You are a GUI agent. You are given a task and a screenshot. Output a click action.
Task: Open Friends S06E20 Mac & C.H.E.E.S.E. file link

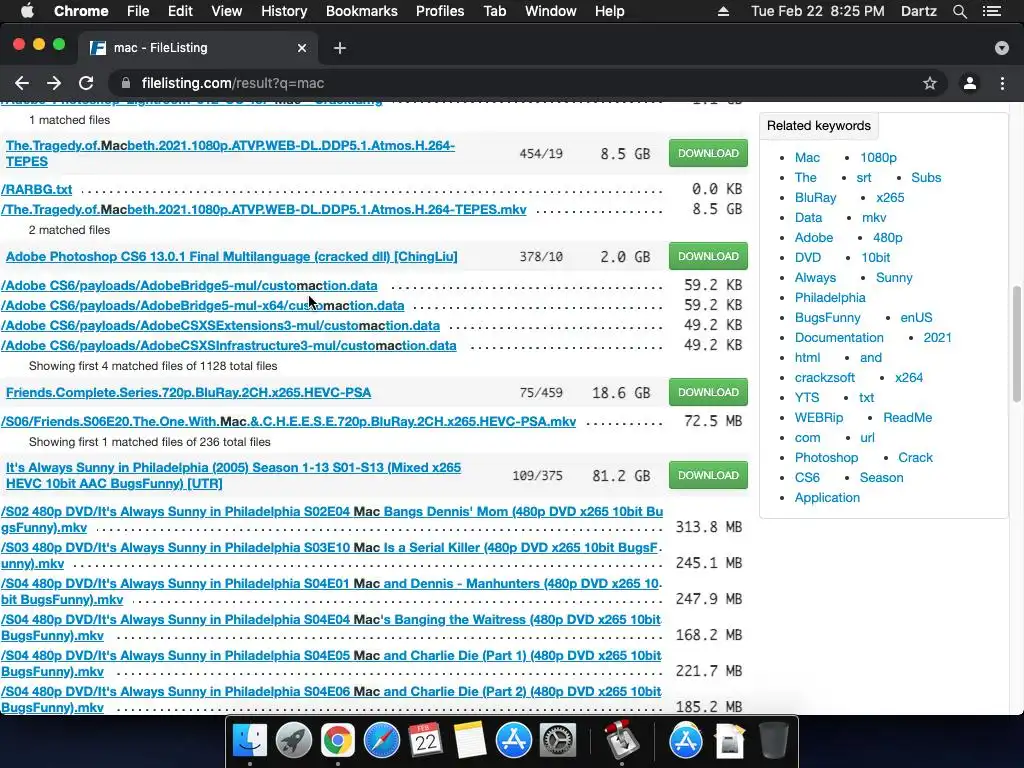[x=288, y=422]
